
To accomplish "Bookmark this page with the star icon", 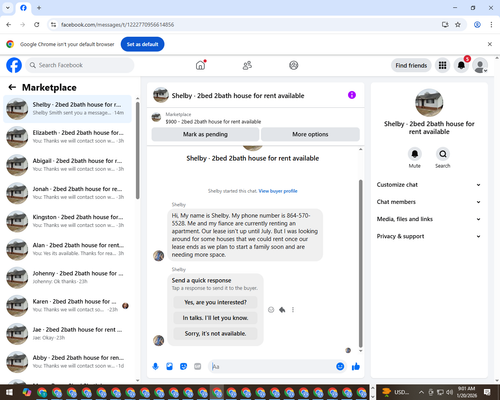I will 458,25.
